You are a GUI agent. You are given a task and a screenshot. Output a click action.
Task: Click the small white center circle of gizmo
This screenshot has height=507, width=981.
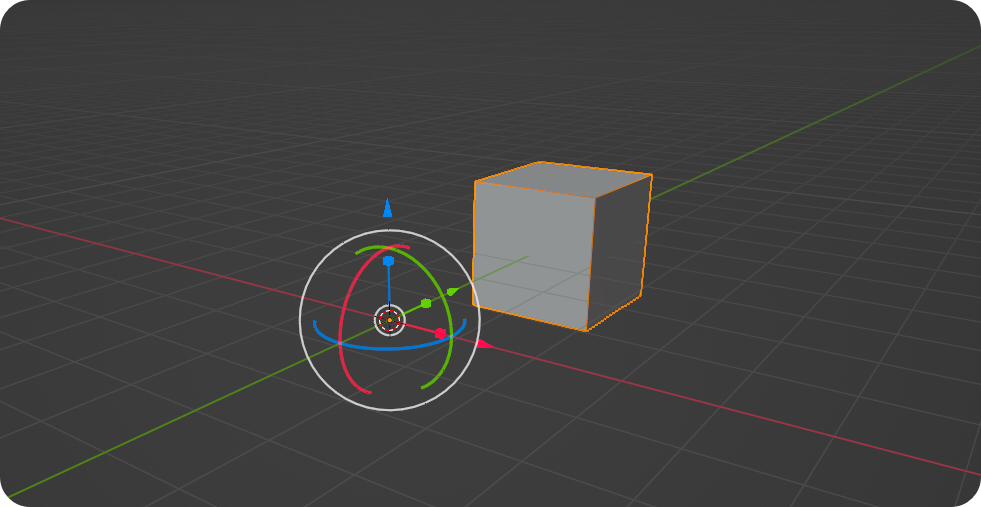point(389,320)
